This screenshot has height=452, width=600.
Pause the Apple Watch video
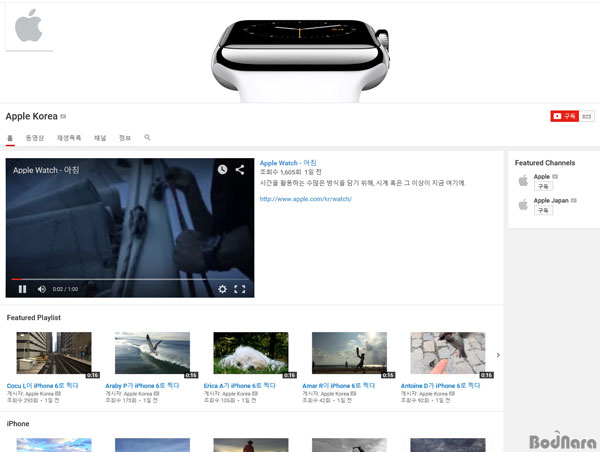[x=23, y=289]
